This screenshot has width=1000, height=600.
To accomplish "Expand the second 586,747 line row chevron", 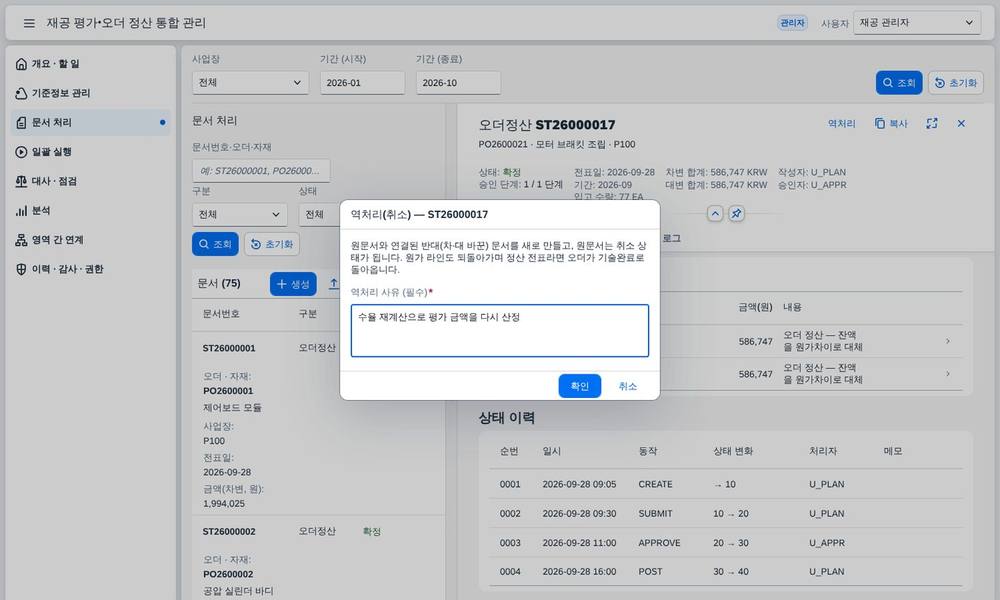I will [948, 374].
